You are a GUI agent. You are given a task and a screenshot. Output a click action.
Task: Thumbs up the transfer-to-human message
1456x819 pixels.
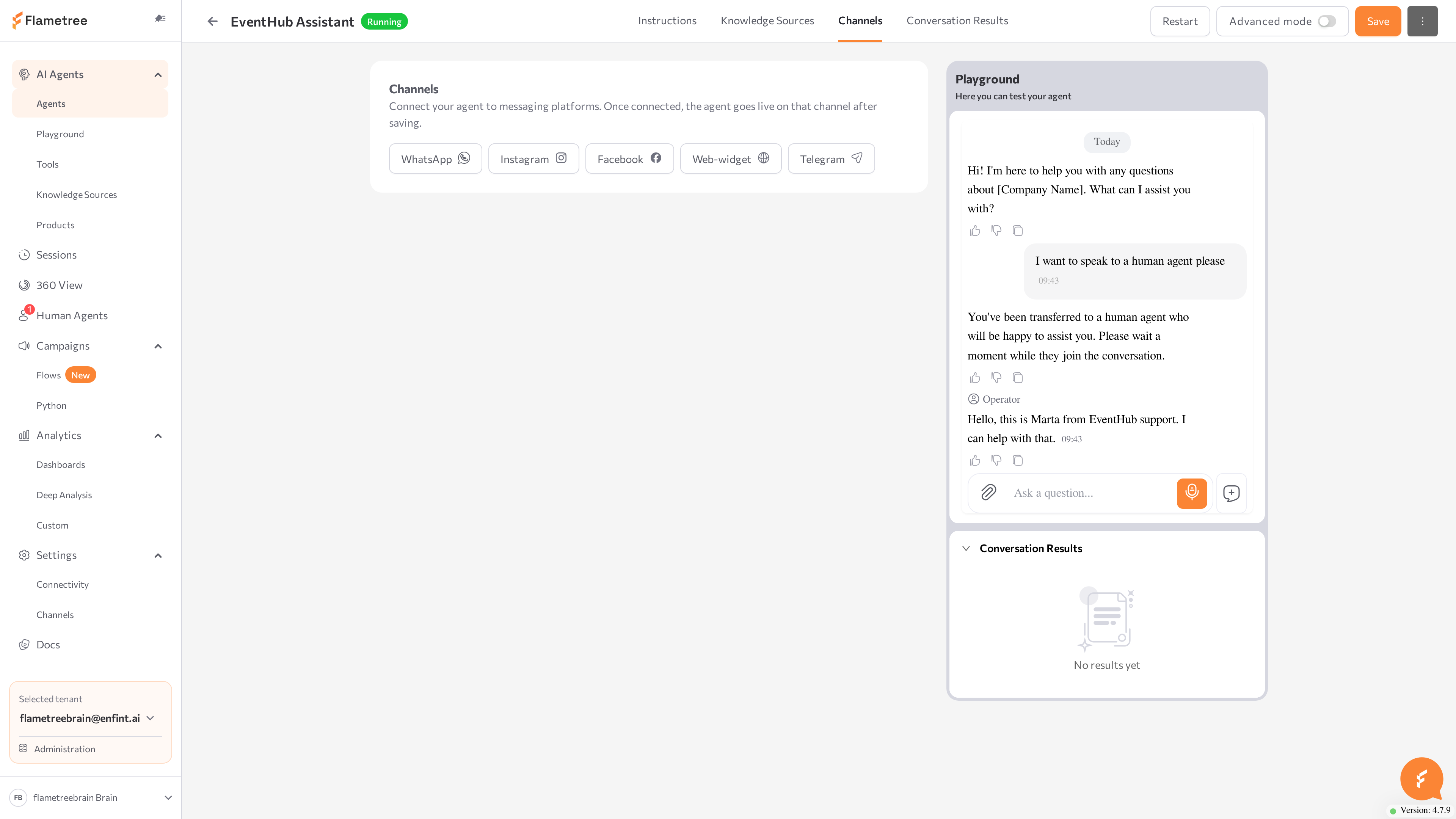coord(975,378)
